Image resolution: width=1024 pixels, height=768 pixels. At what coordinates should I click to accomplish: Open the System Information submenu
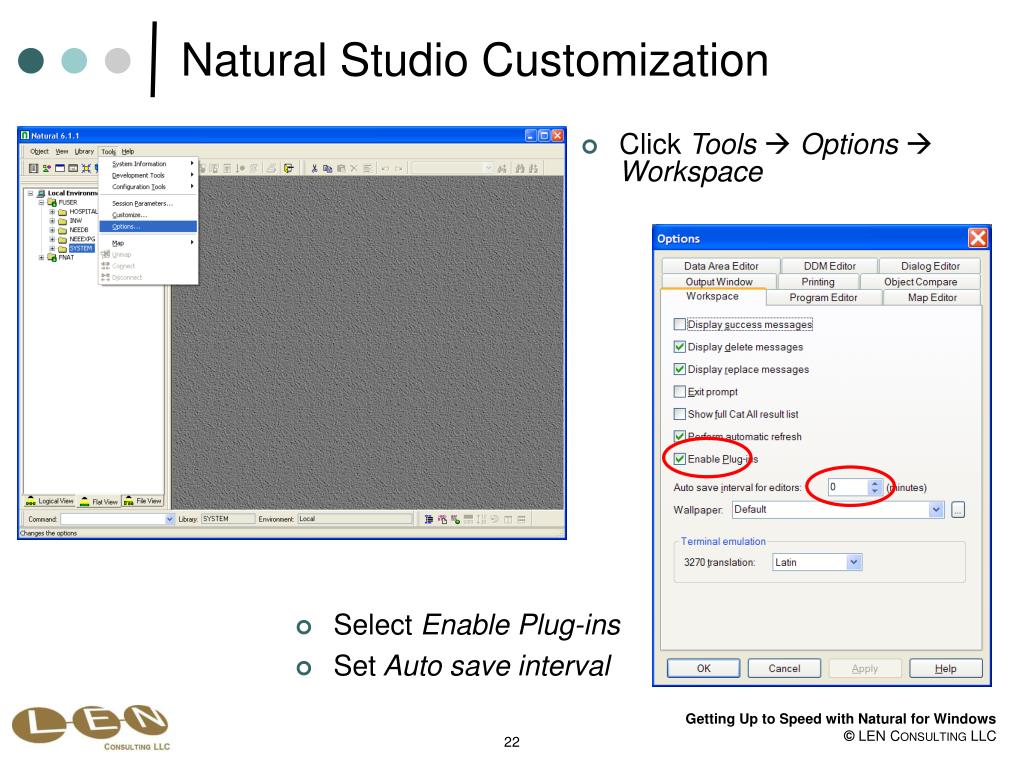point(148,164)
